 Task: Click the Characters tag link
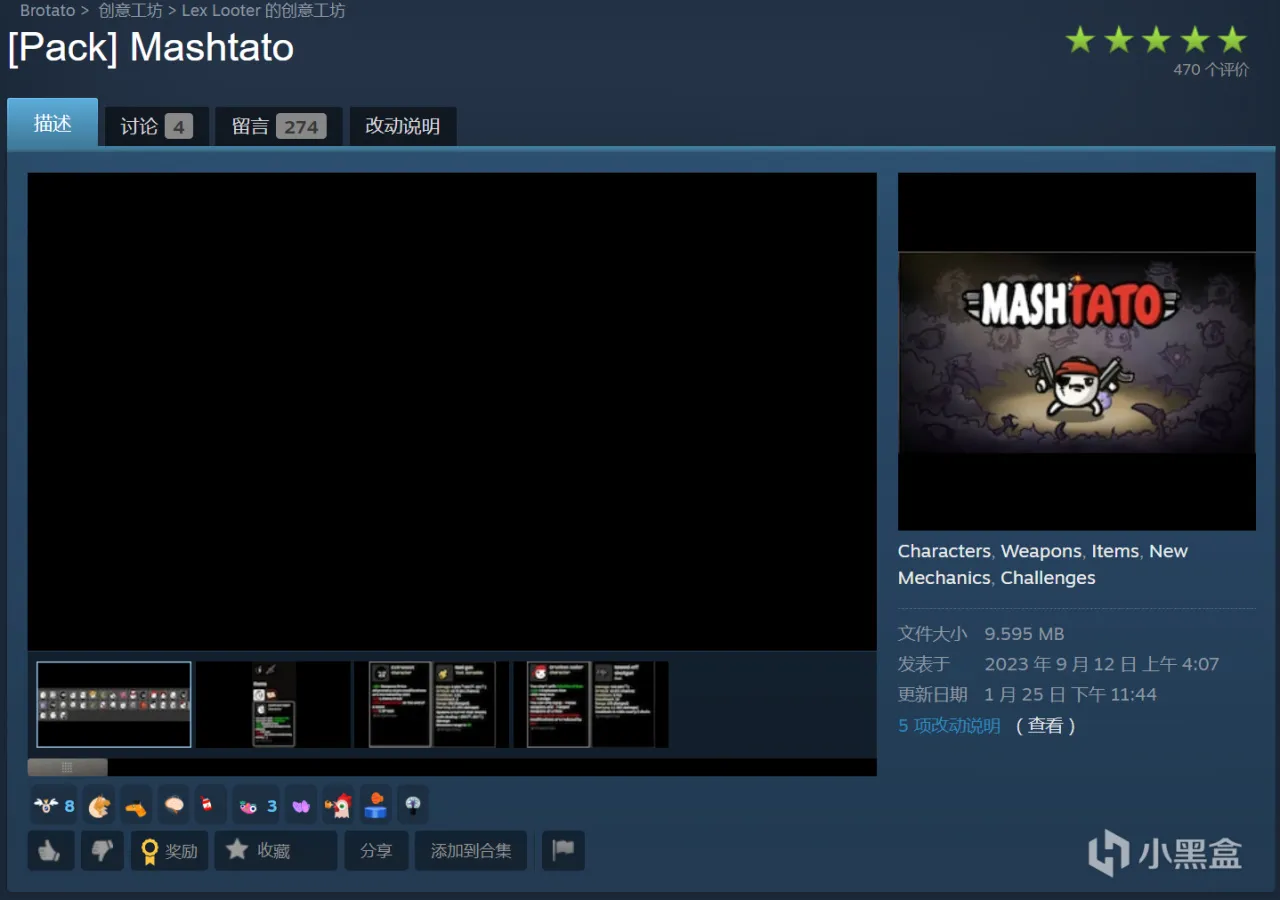coord(944,551)
